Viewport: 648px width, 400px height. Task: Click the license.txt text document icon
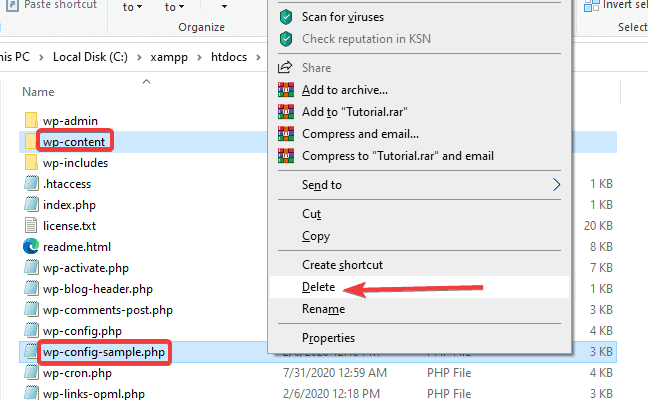point(31,226)
